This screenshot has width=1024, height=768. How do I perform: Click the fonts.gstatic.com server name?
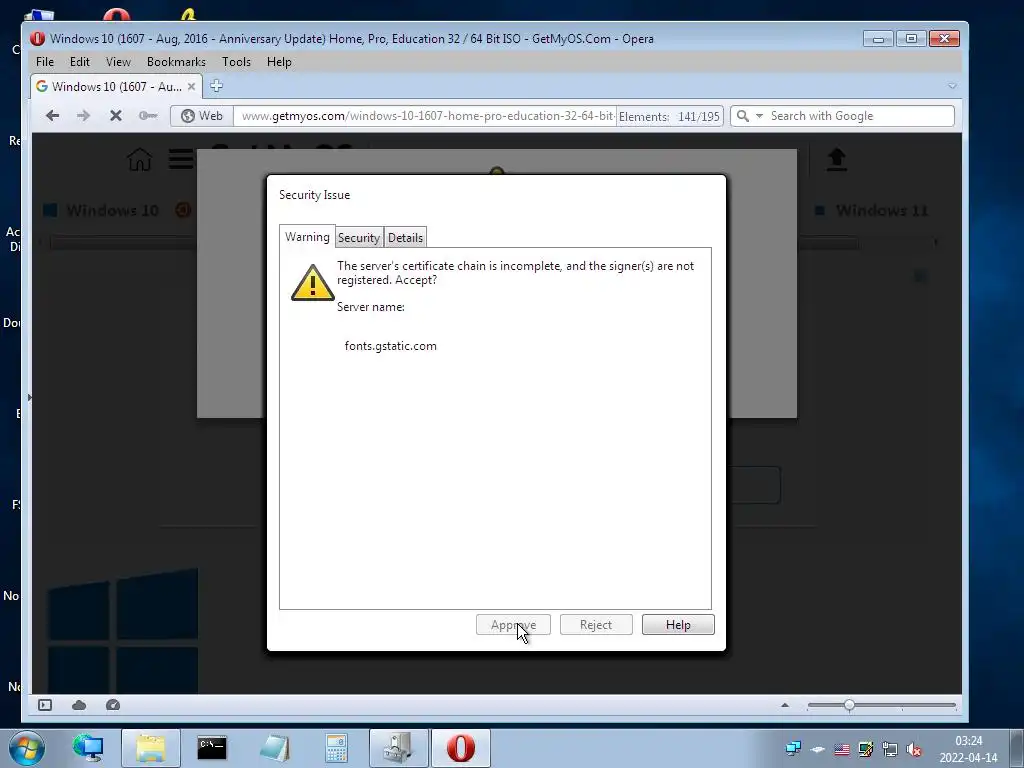click(x=391, y=346)
